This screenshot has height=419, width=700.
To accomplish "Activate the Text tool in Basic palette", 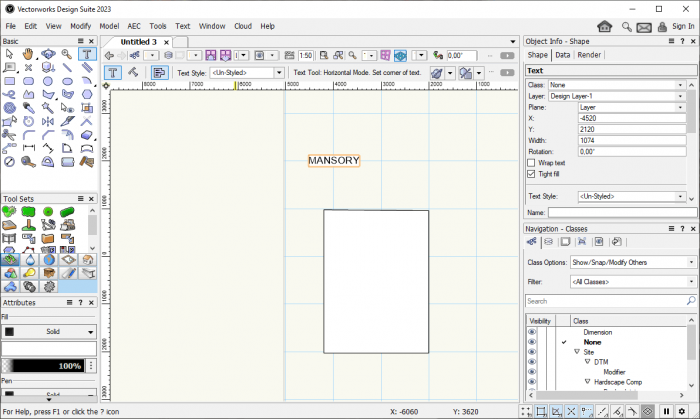I will click(86, 54).
